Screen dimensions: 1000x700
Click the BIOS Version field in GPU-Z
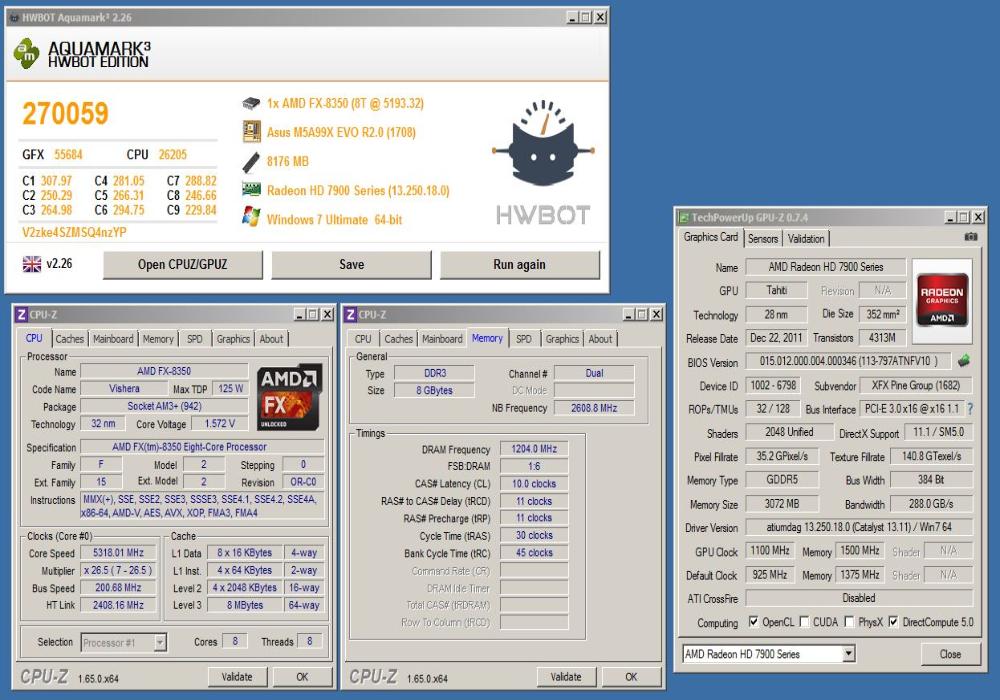pos(848,361)
